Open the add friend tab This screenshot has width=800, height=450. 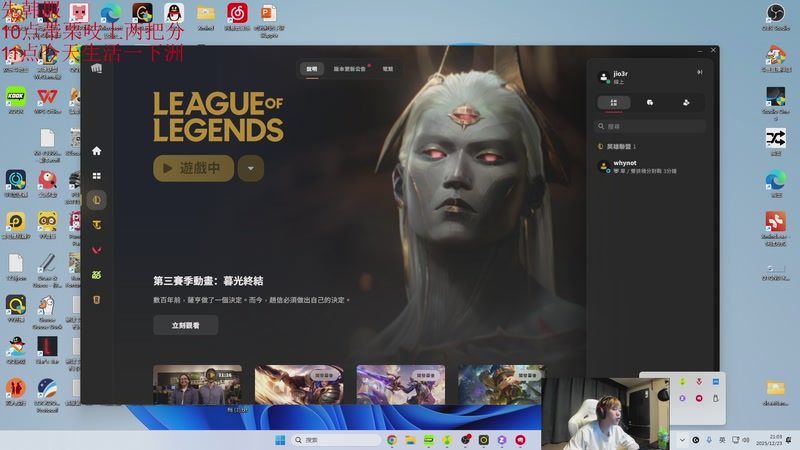coord(686,103)
